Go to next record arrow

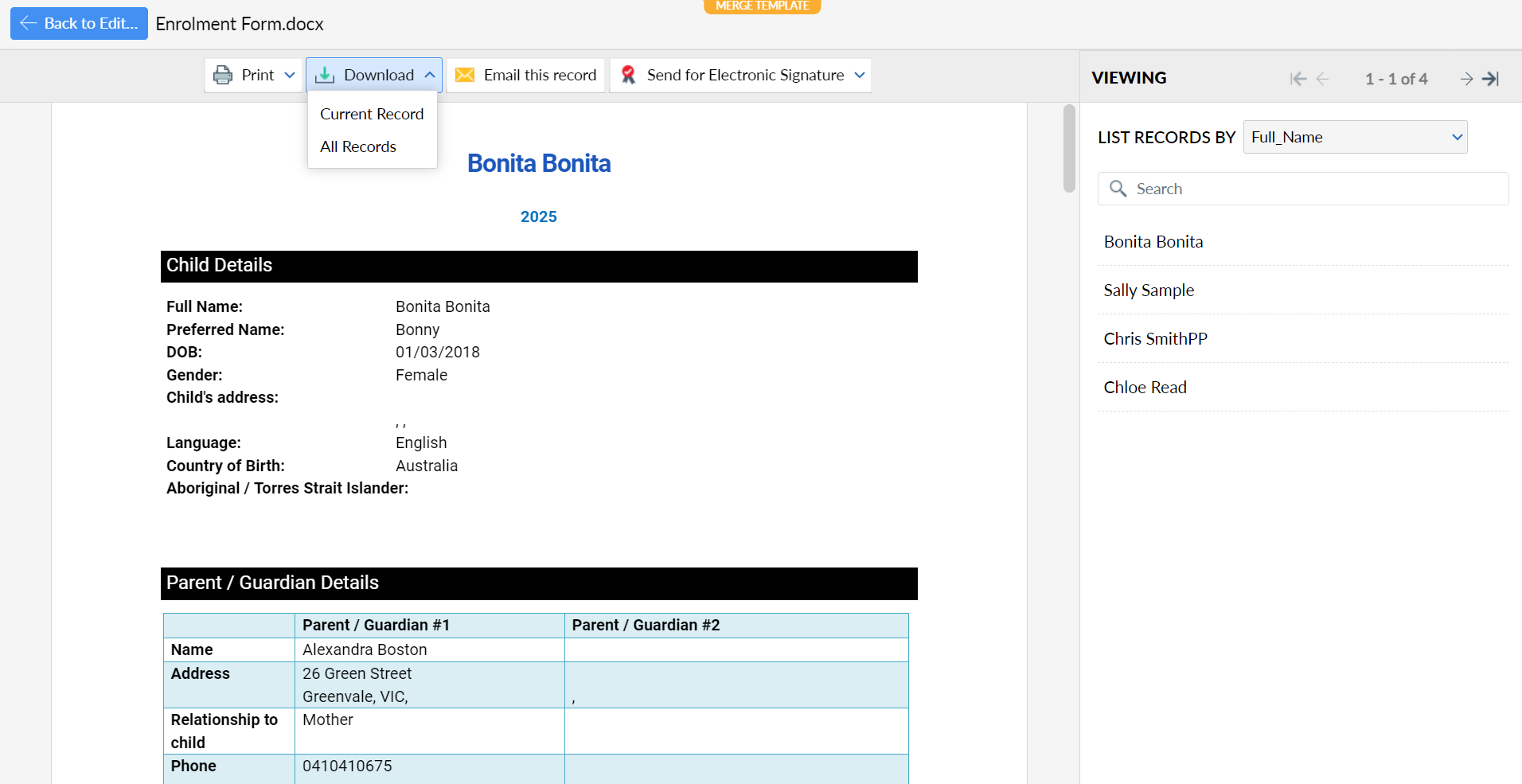1466,78
